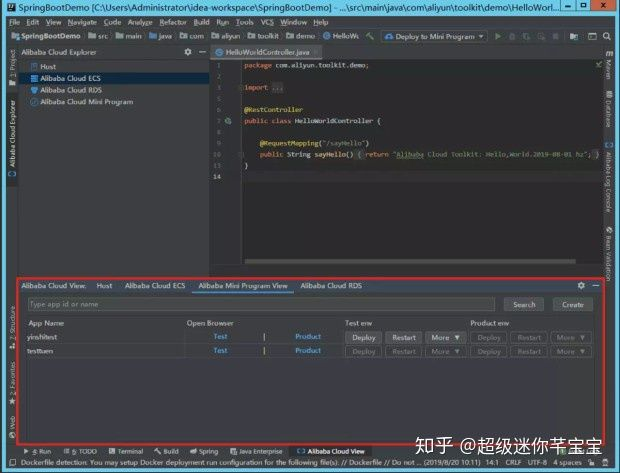Image resolution: width=620 pixels, height=473 pixels.
Task: Open the Refactor menu
Action: tap(173, 21)
